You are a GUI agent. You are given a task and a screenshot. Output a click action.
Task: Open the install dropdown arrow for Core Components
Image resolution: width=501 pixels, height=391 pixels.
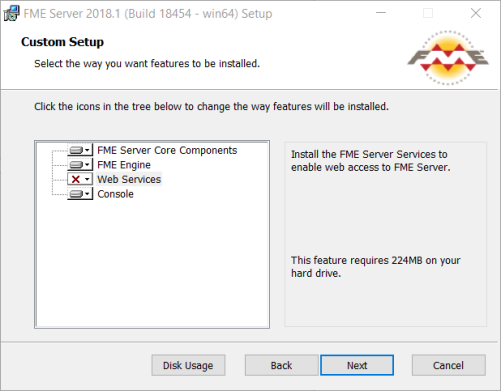click(87, 150)
